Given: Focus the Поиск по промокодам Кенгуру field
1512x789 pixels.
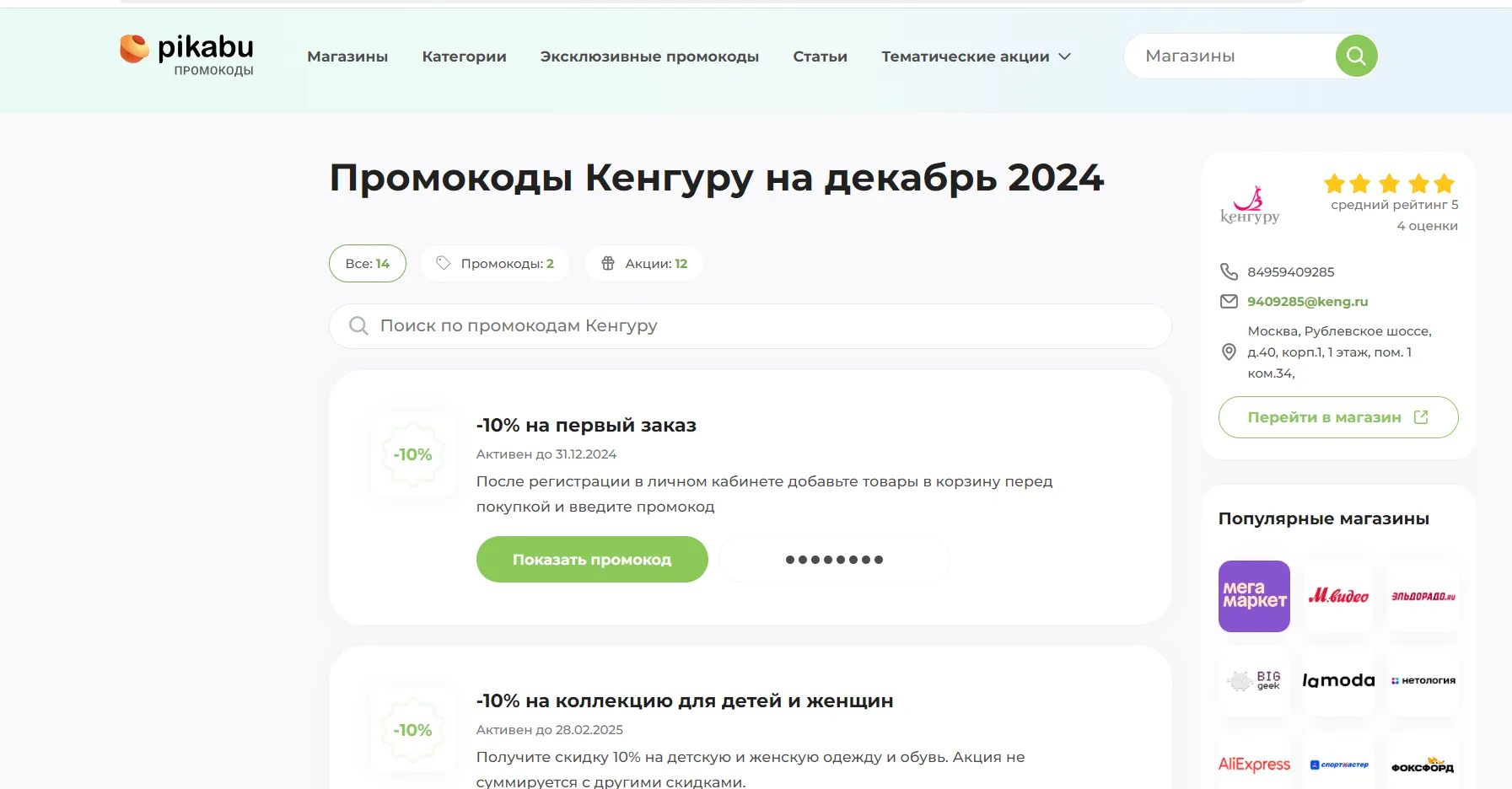Looking at the screenshot, I should point(751,325).
